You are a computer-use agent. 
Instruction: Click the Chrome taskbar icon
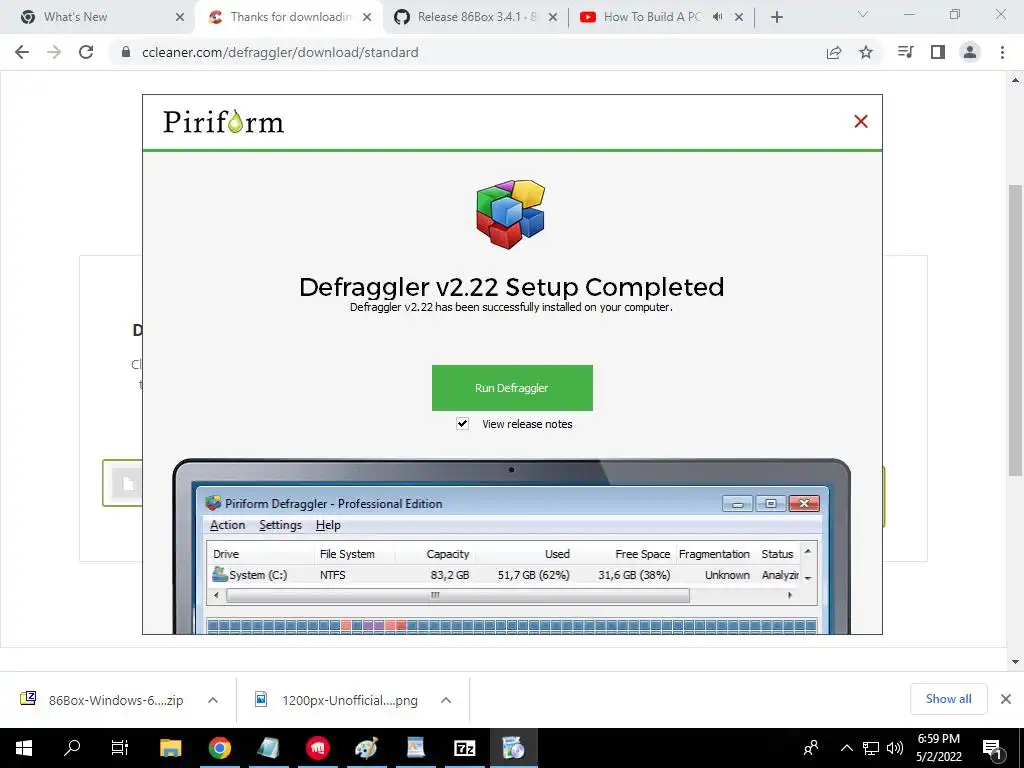(219, 748)
